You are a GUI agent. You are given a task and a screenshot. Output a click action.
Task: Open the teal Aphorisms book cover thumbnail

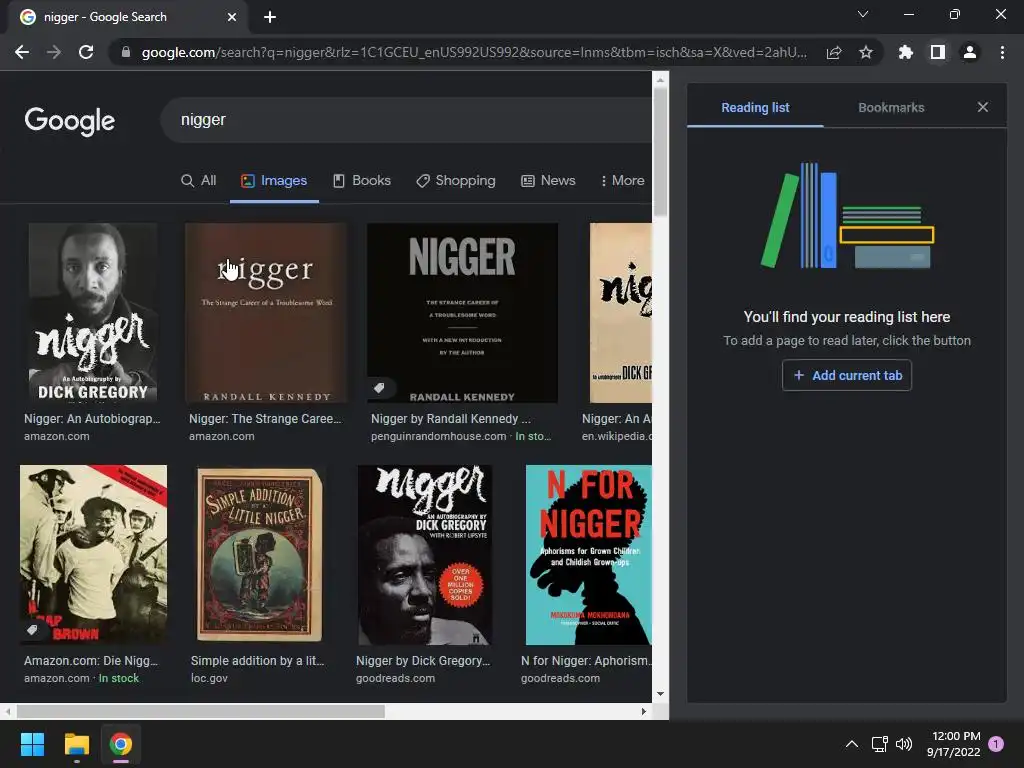(x=588, y=555)
